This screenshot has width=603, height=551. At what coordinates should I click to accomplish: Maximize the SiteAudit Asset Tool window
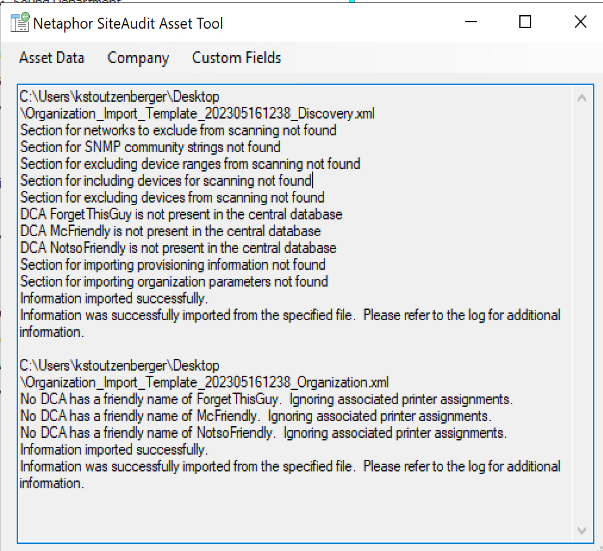(525, 22)
